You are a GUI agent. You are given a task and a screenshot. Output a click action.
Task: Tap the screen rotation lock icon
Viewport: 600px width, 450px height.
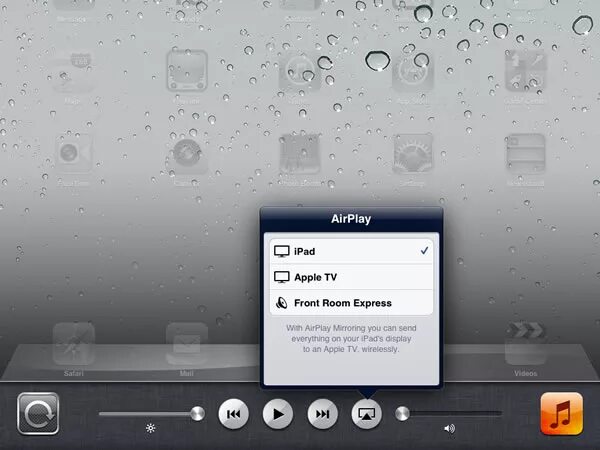38,414
